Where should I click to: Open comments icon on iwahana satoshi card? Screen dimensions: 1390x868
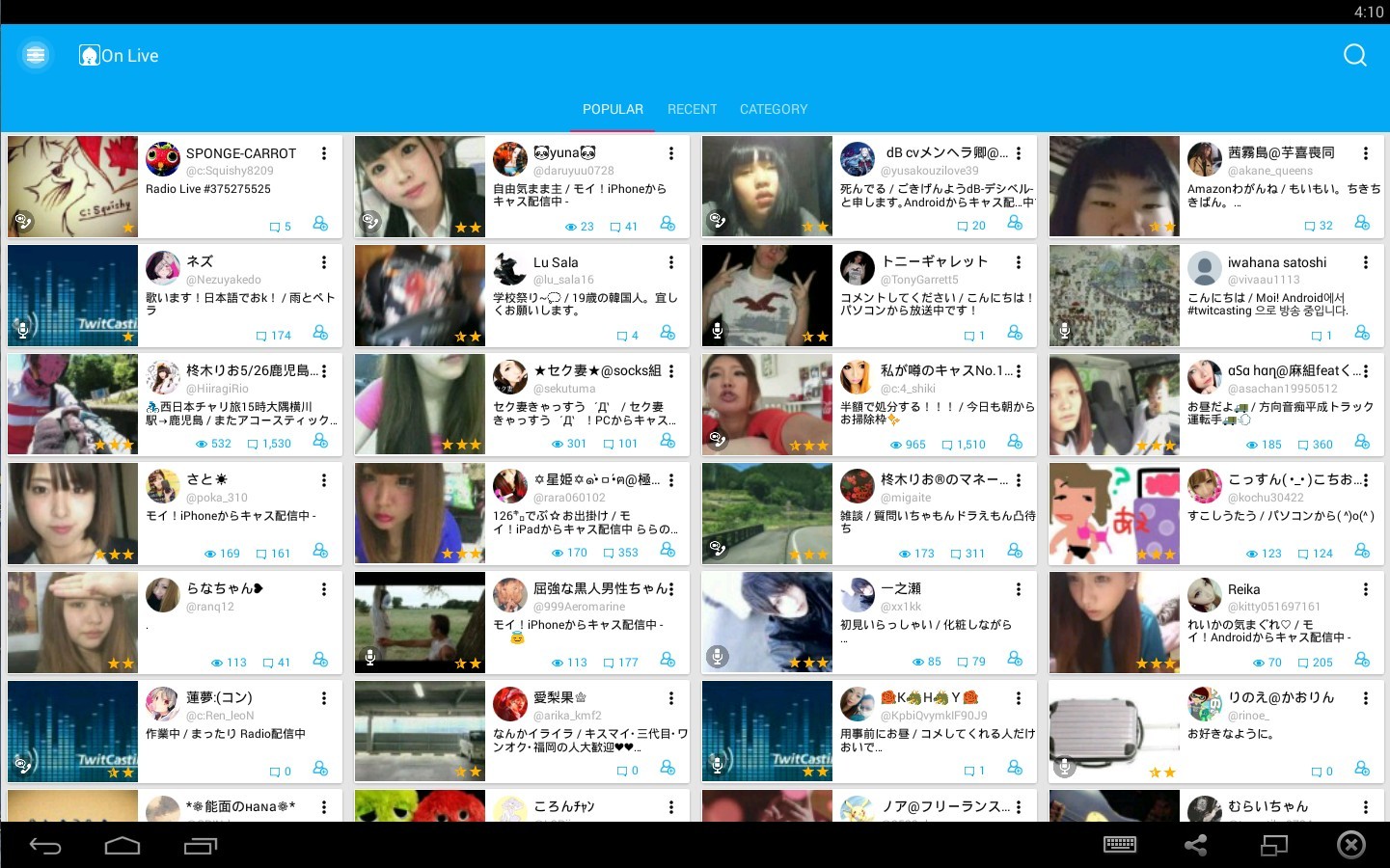coord(1321,336)
